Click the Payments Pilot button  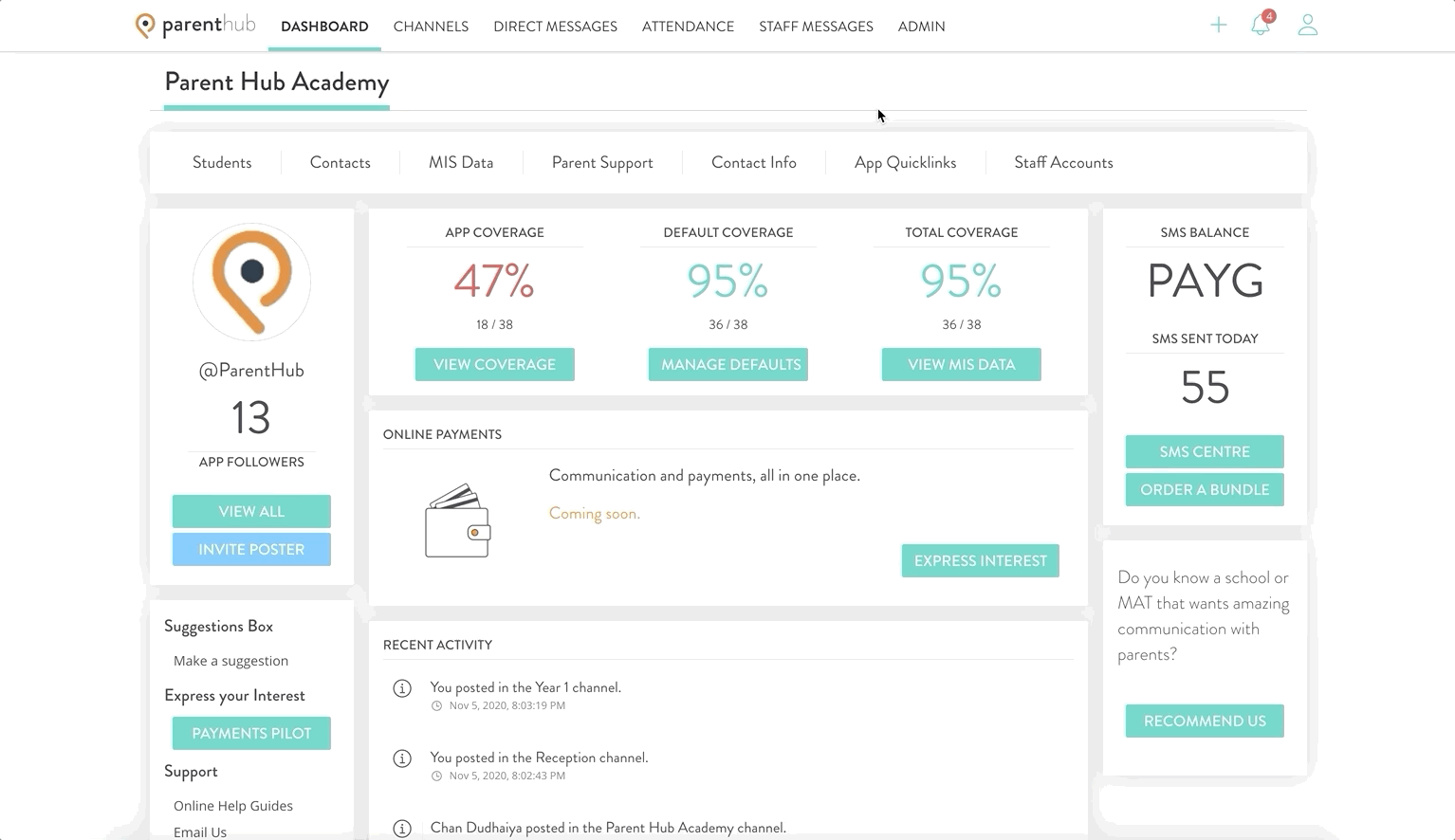[x=251, y=734]
